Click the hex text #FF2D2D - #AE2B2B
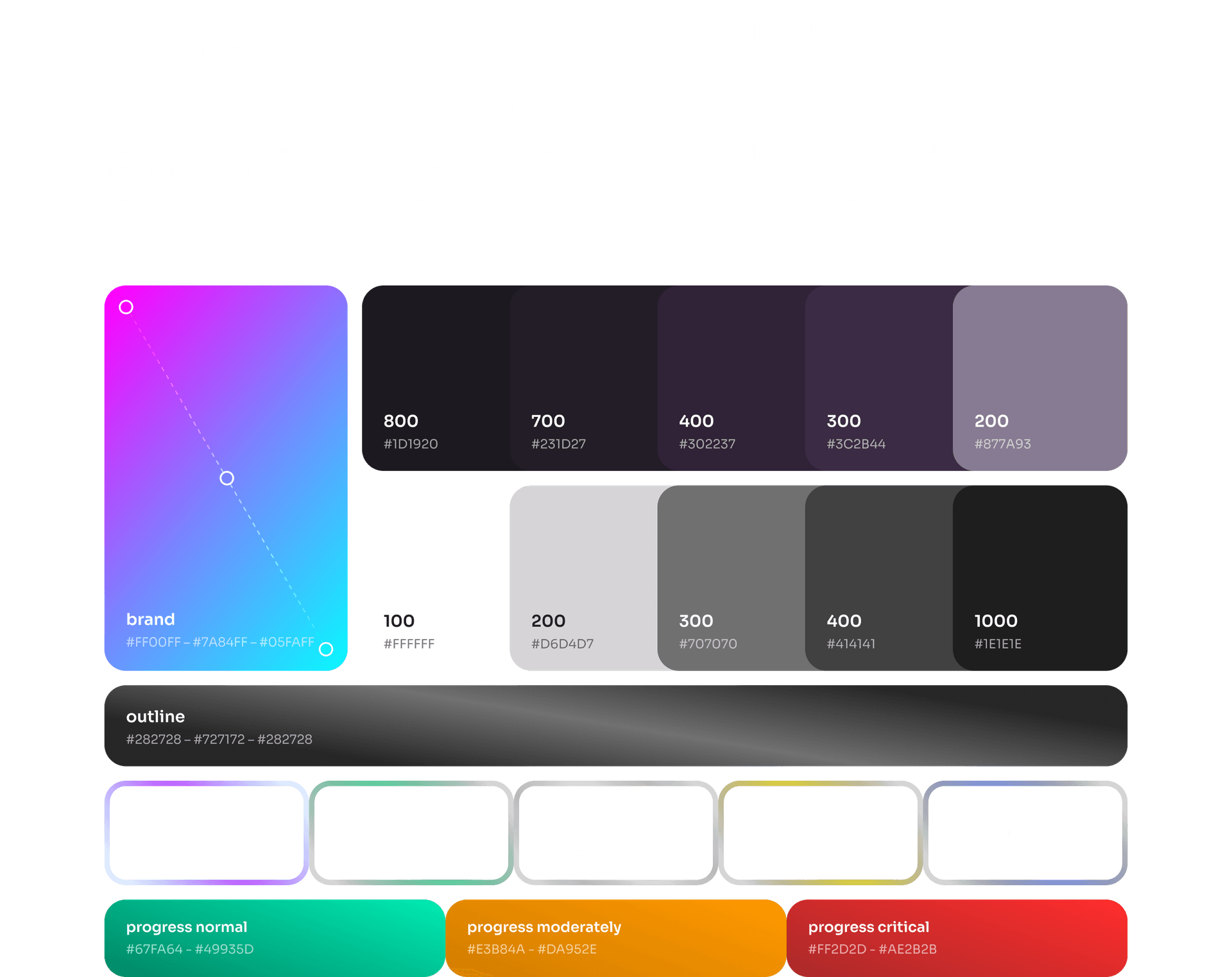 tap(873, 949)
